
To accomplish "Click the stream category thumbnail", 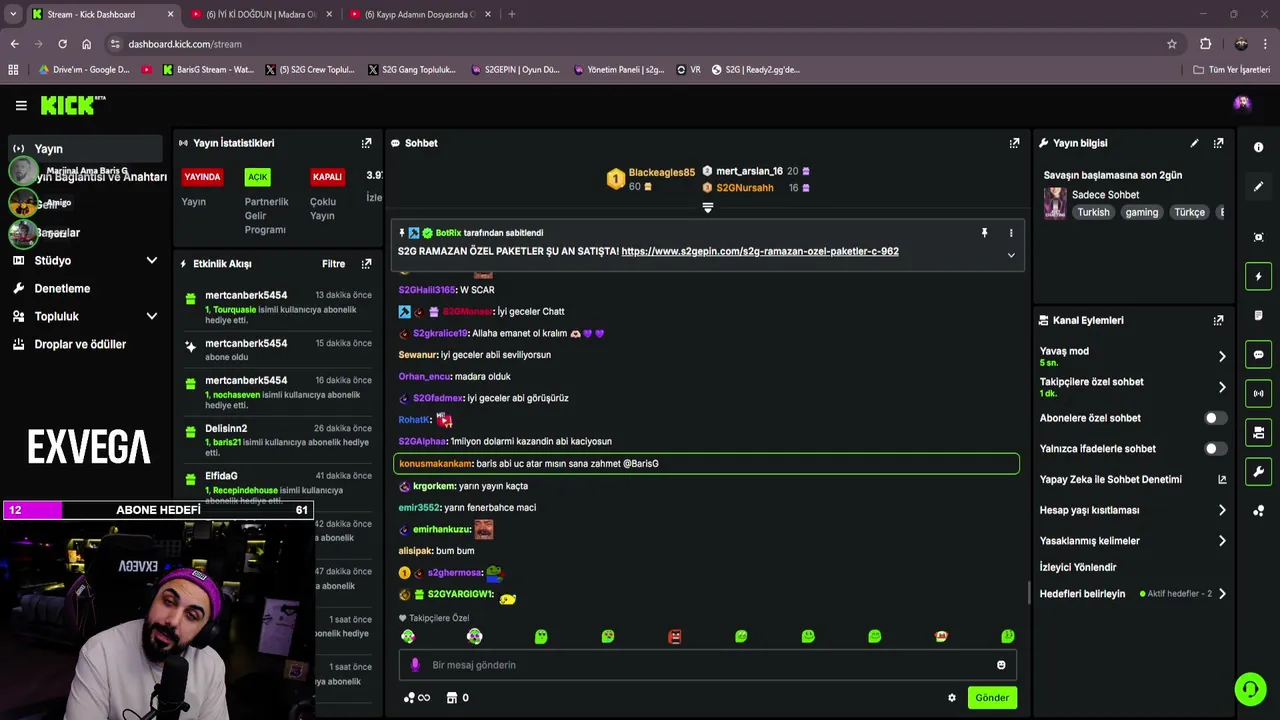I will tap(1055, 203).
